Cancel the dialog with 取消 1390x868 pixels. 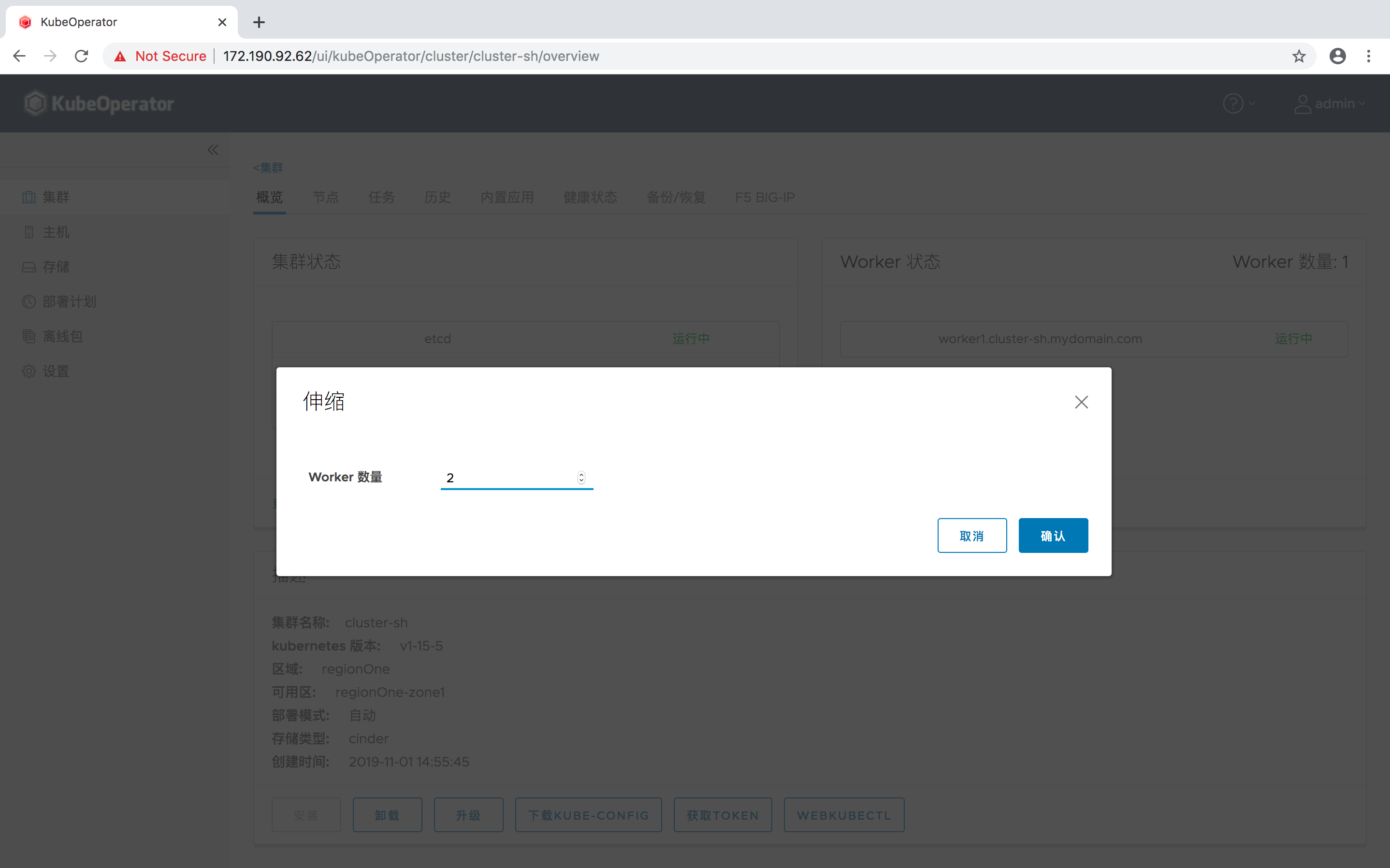pyautogui.click(x=971, y=535)
